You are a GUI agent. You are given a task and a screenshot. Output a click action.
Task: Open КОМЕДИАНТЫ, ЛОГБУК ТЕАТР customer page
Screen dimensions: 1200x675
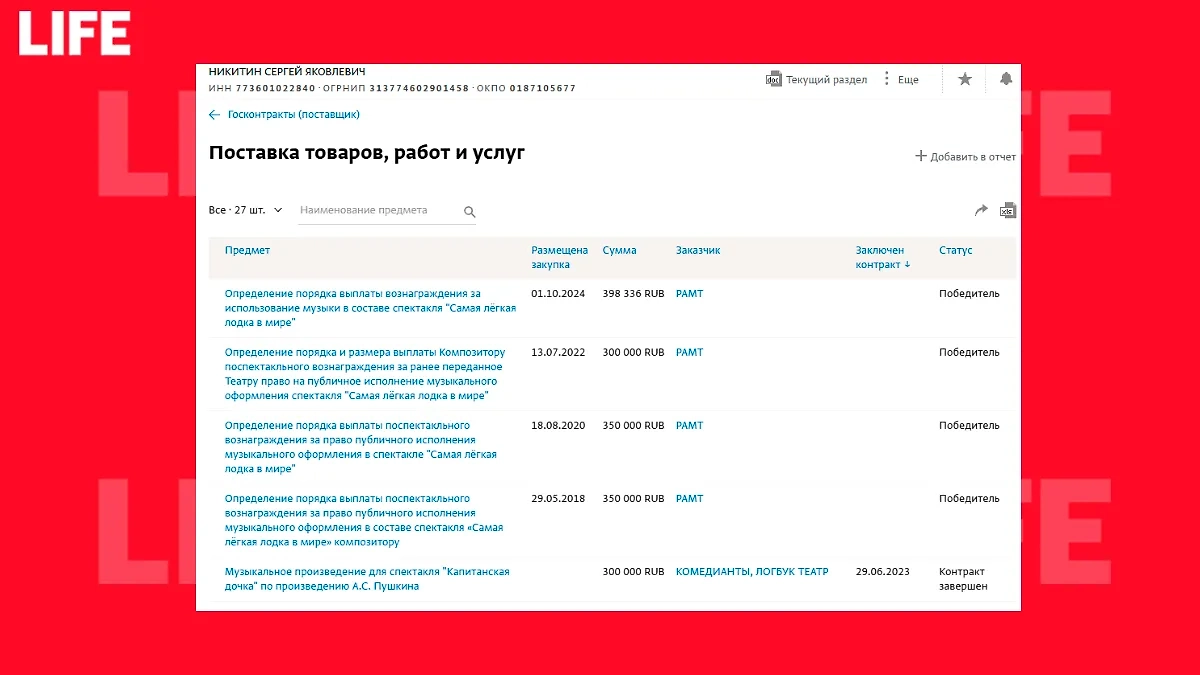point(752,571)
